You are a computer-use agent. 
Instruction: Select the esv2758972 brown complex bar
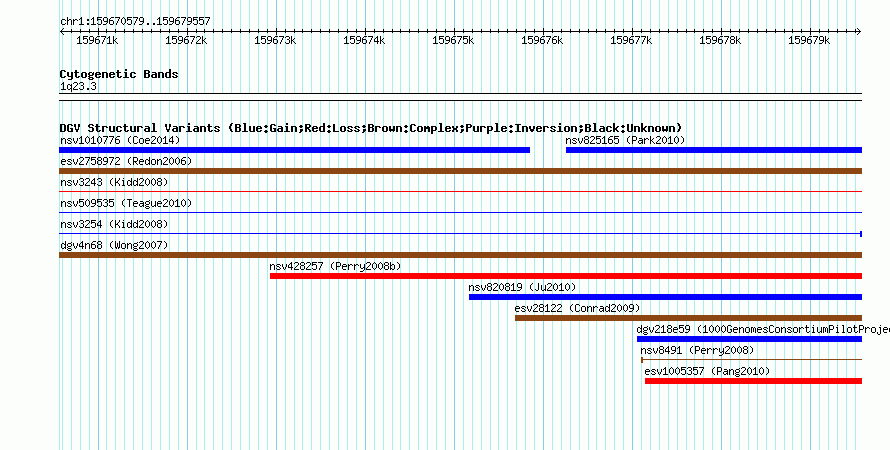coord(461,171)
